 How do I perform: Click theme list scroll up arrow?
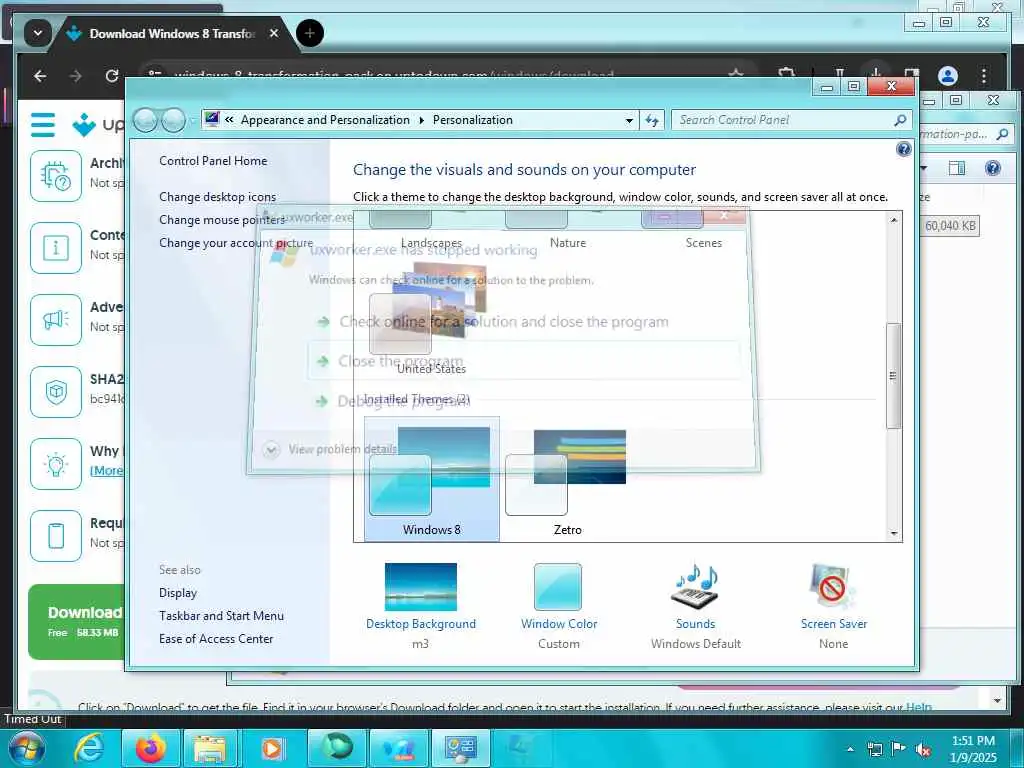coord(893,220)
